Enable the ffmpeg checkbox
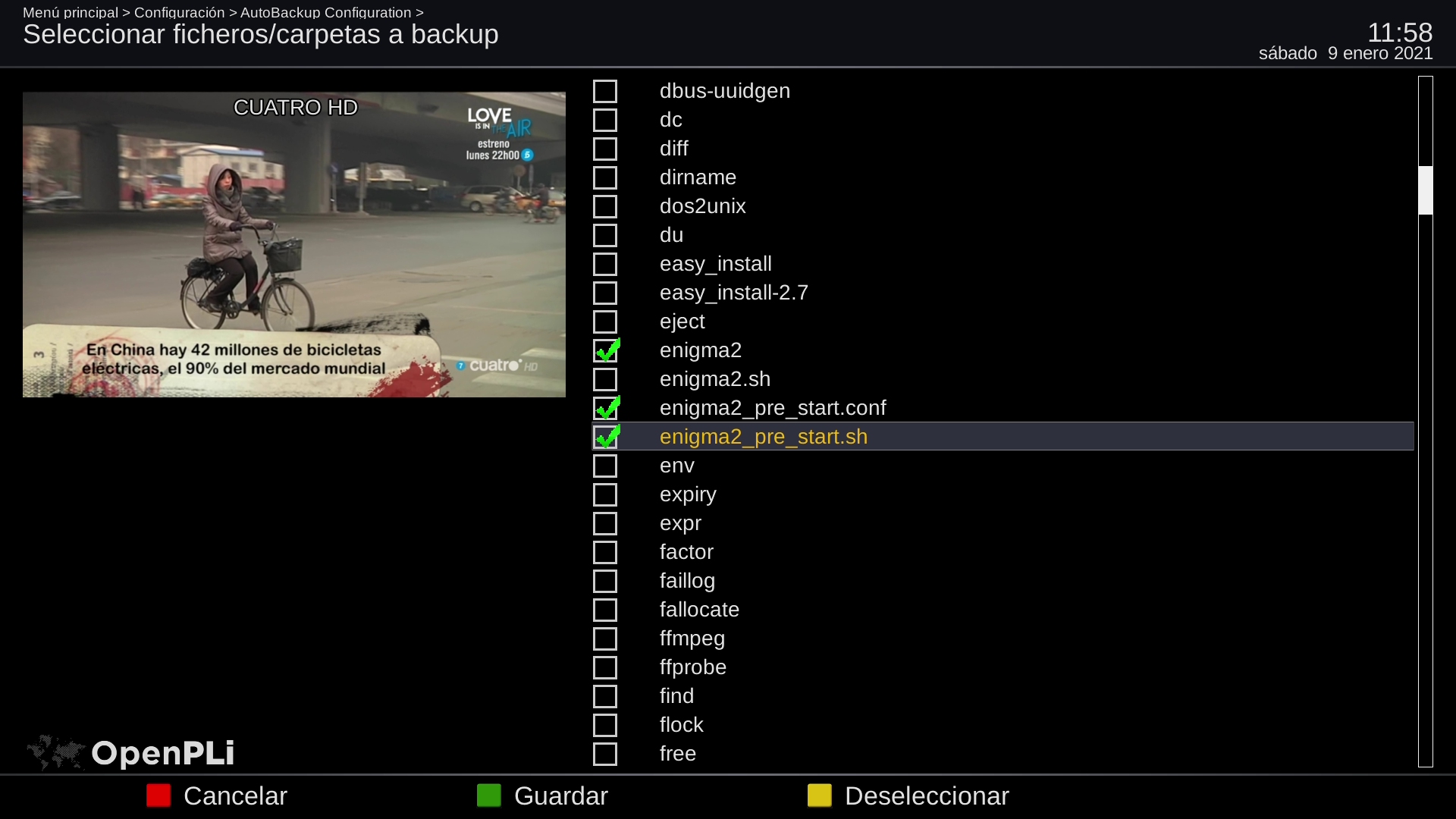1456x819 pixels. coord(605,639)
